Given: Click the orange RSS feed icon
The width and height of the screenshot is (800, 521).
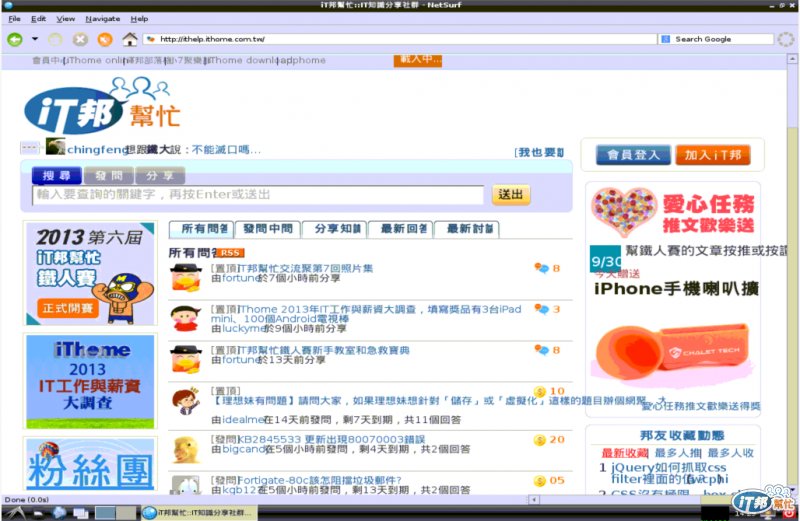Looking at the screenshot, I should (x=230, y=253).
